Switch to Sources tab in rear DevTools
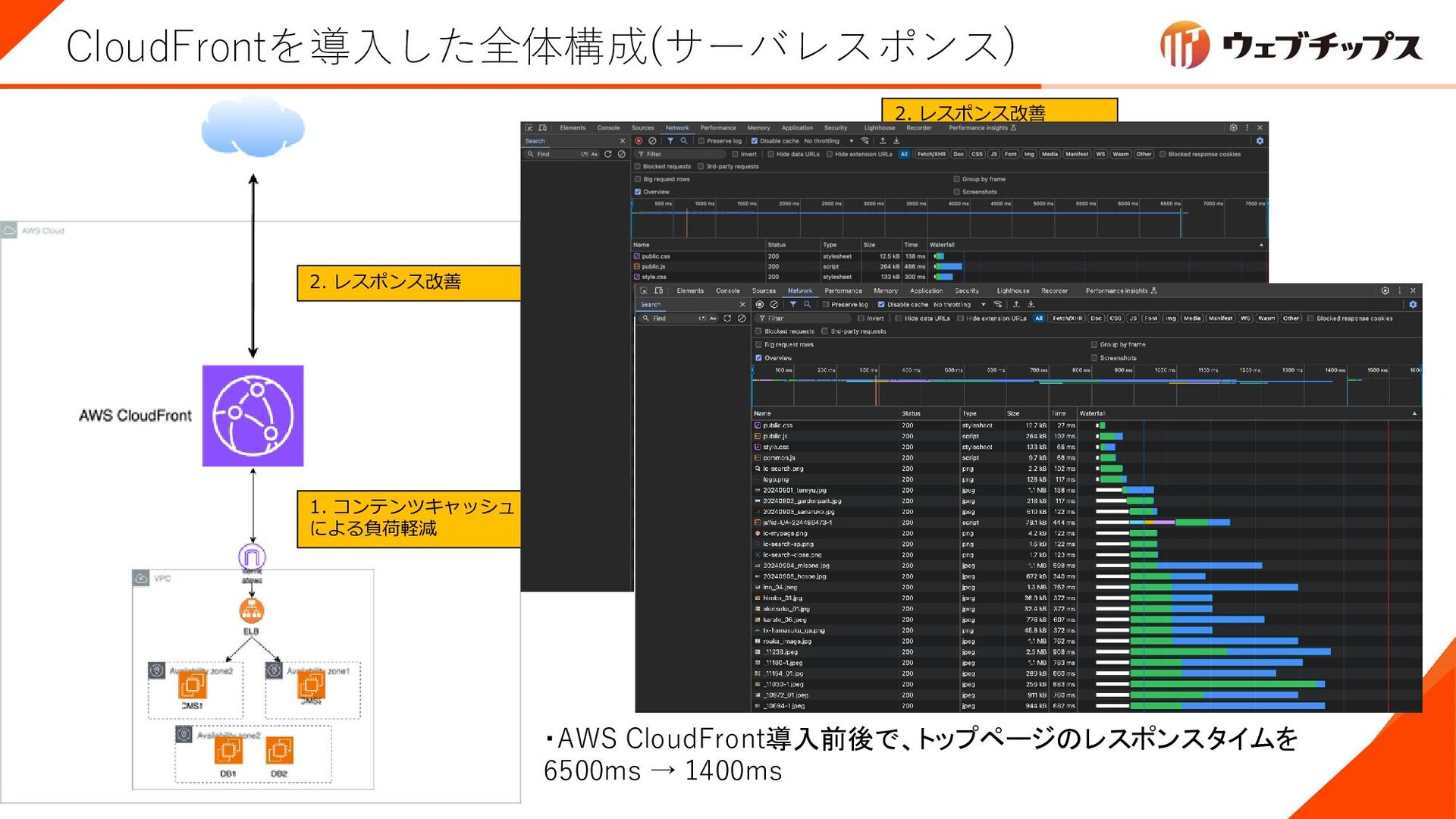1456x819 pixels. [642, 128]
